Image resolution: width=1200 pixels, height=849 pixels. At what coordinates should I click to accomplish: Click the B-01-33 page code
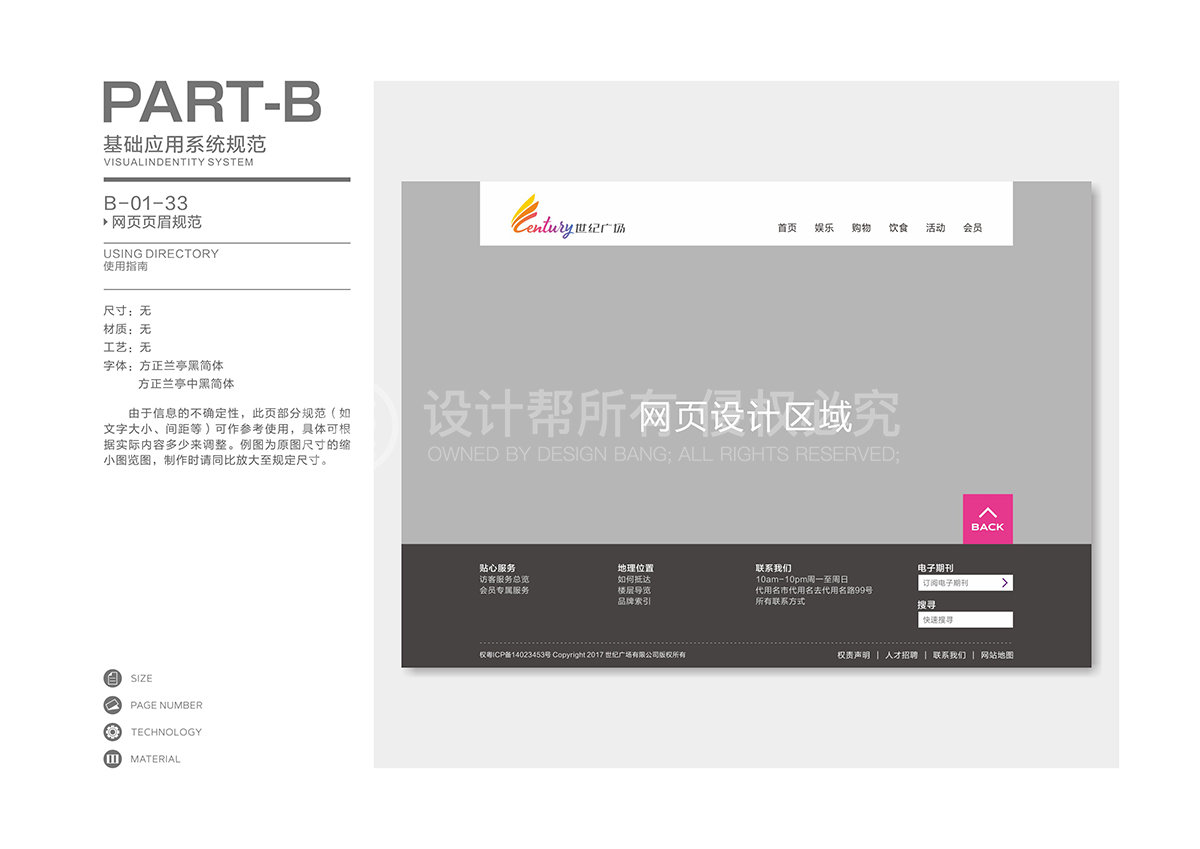click(146, 204)
